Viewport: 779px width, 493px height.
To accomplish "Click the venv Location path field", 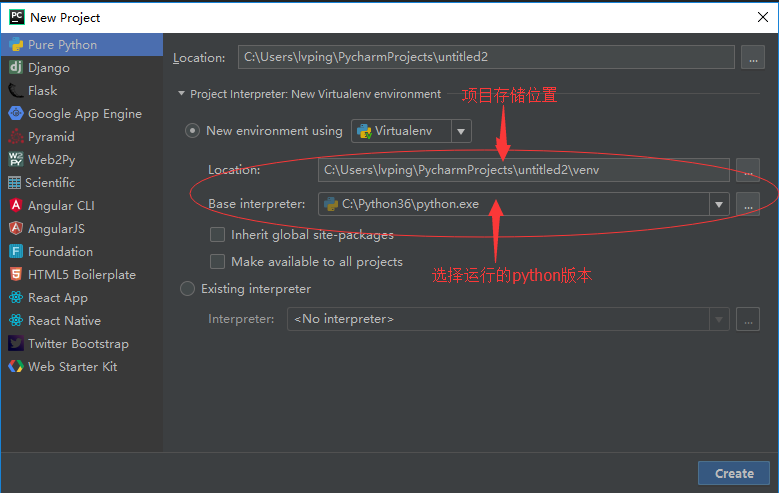I will [x=524, y=170].
